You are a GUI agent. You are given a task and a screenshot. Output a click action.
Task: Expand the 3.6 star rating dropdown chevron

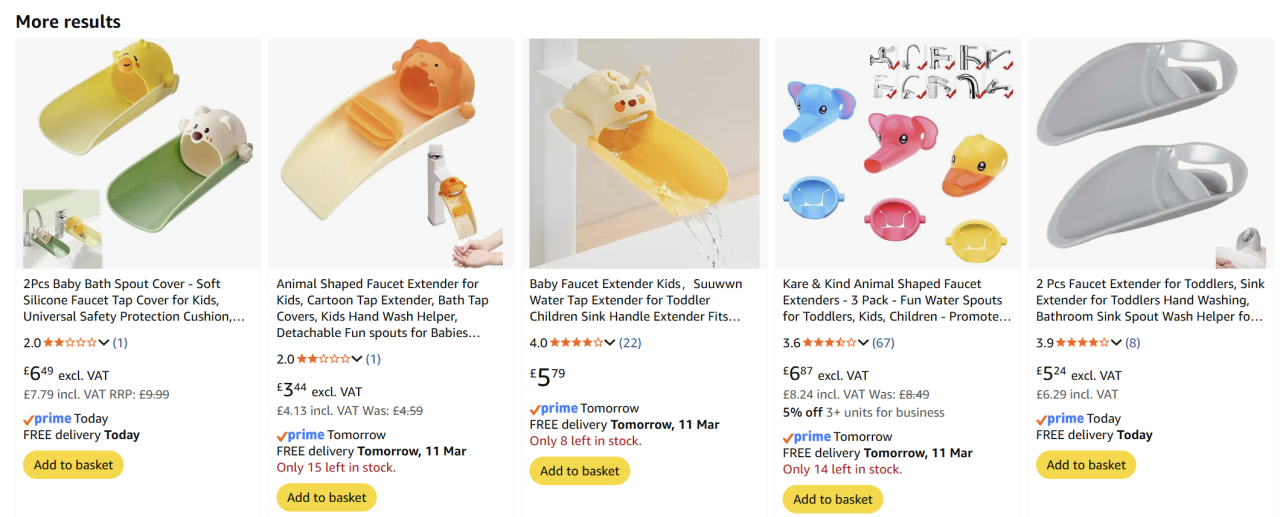pyautogui.click(x=863, y=343)
